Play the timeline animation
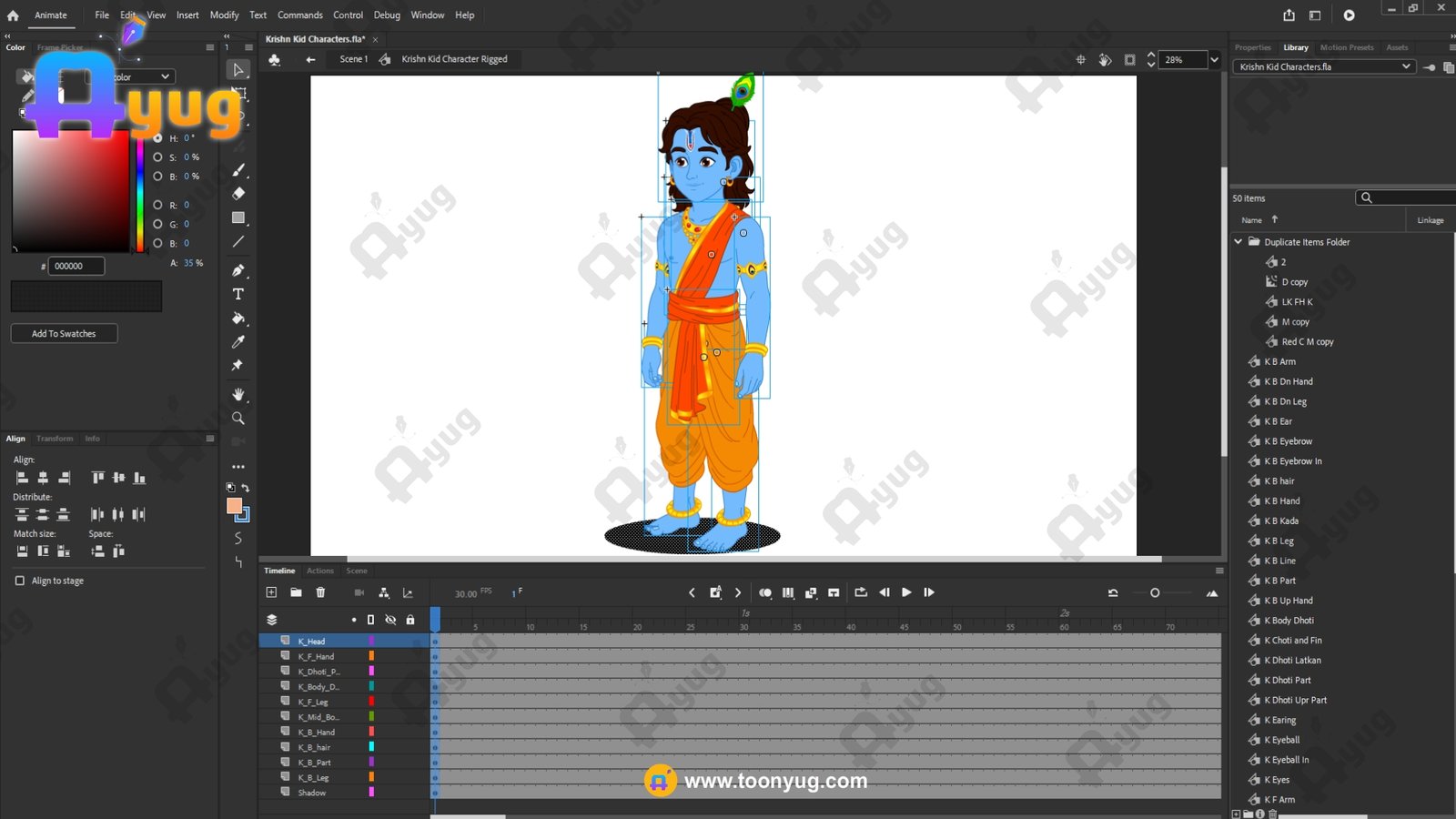 point(906,592)
